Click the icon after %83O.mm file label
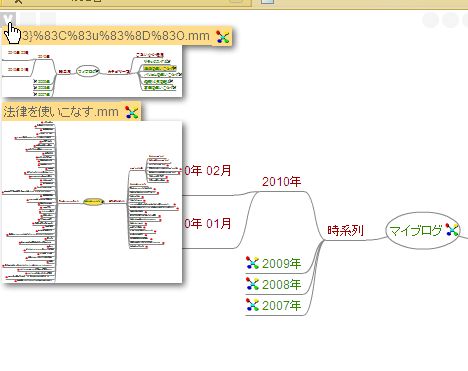 tap(222, 36)
